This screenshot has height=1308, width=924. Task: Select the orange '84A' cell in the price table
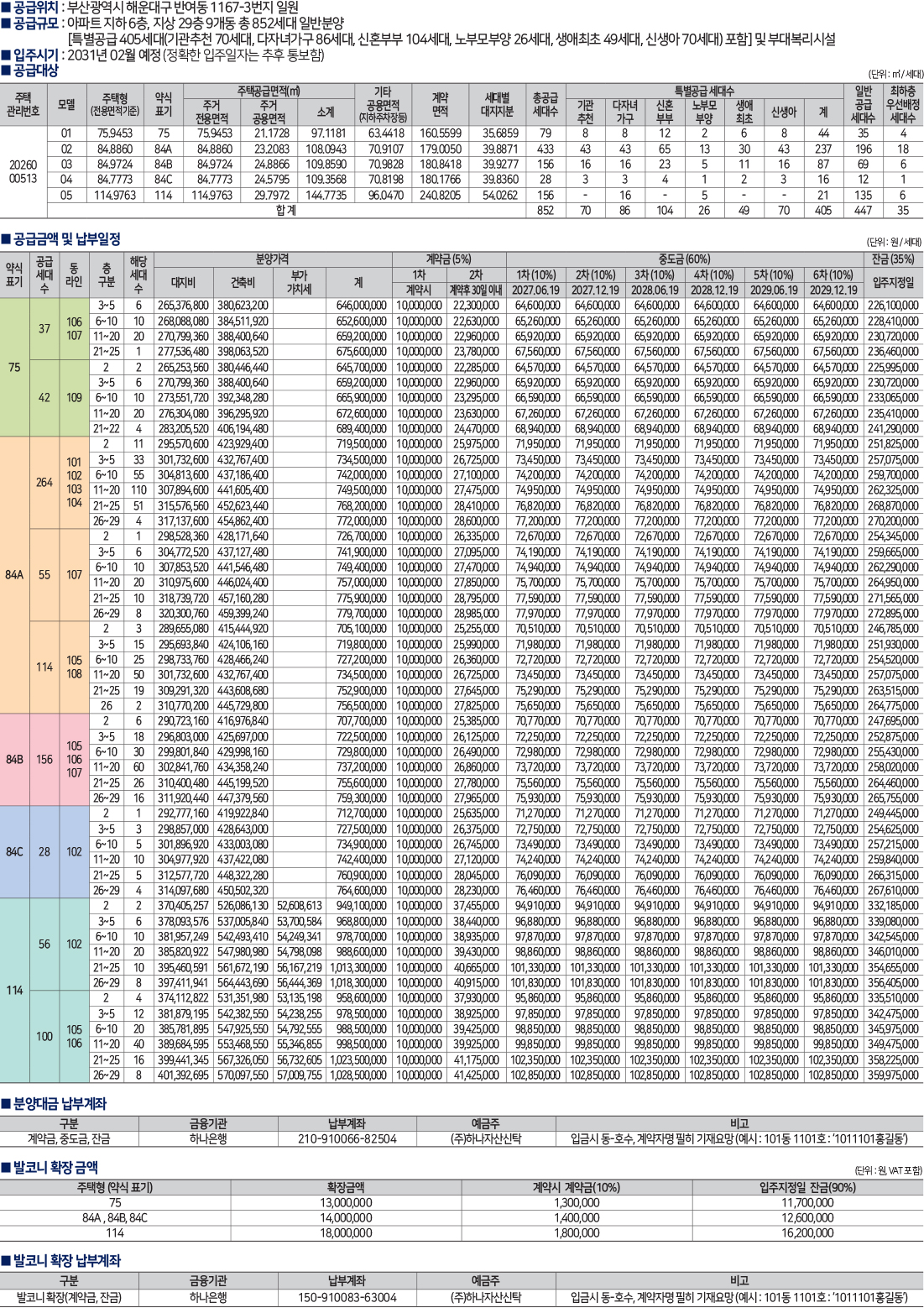point(14,575)
